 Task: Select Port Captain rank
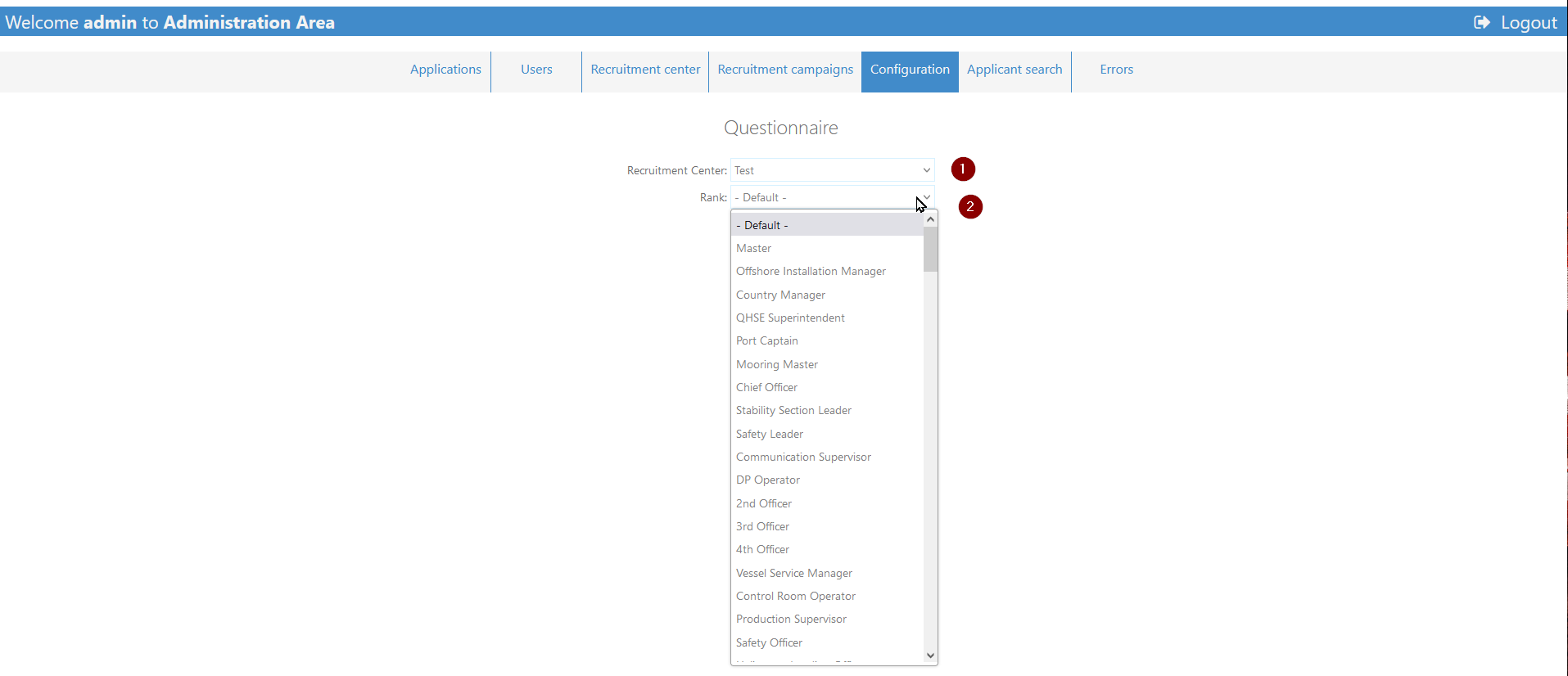[827, 340]
